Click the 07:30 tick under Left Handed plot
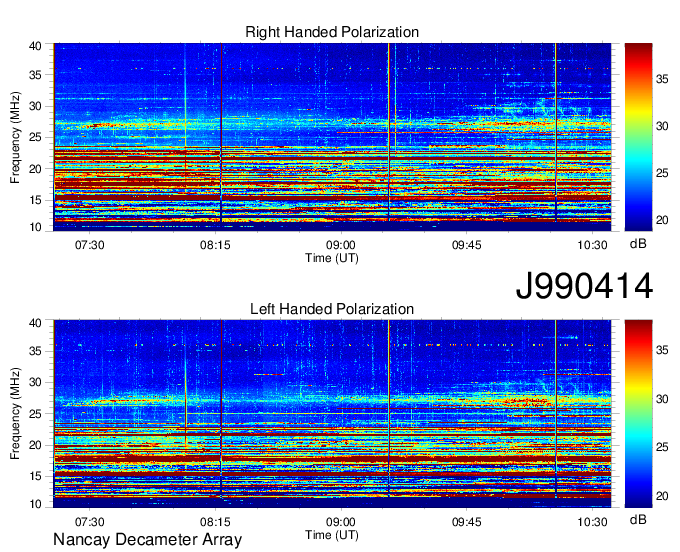The image size is (680, 552). [89, 522]
